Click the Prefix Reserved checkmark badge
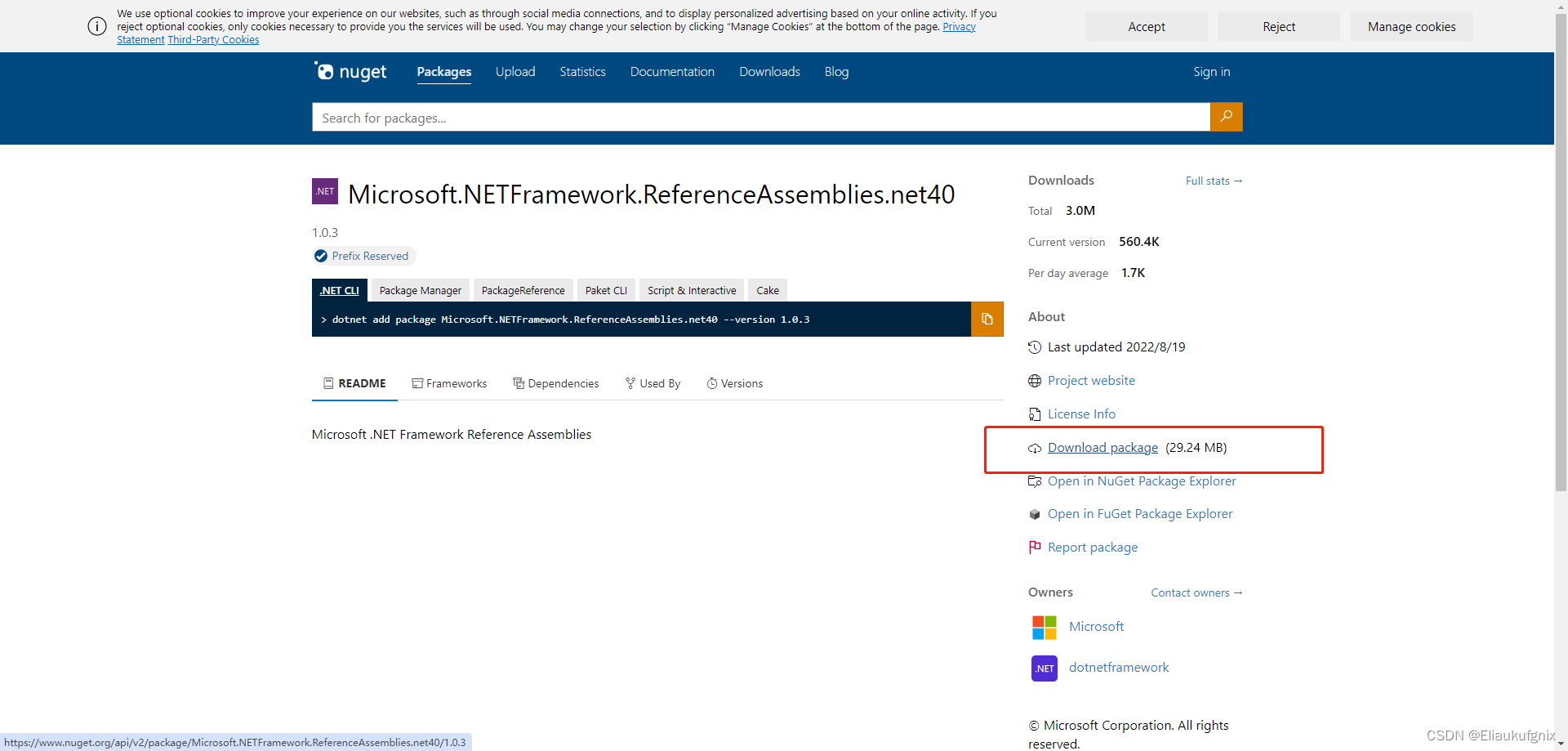Viewport: 1568px width, 751px height. pos(319,256)
